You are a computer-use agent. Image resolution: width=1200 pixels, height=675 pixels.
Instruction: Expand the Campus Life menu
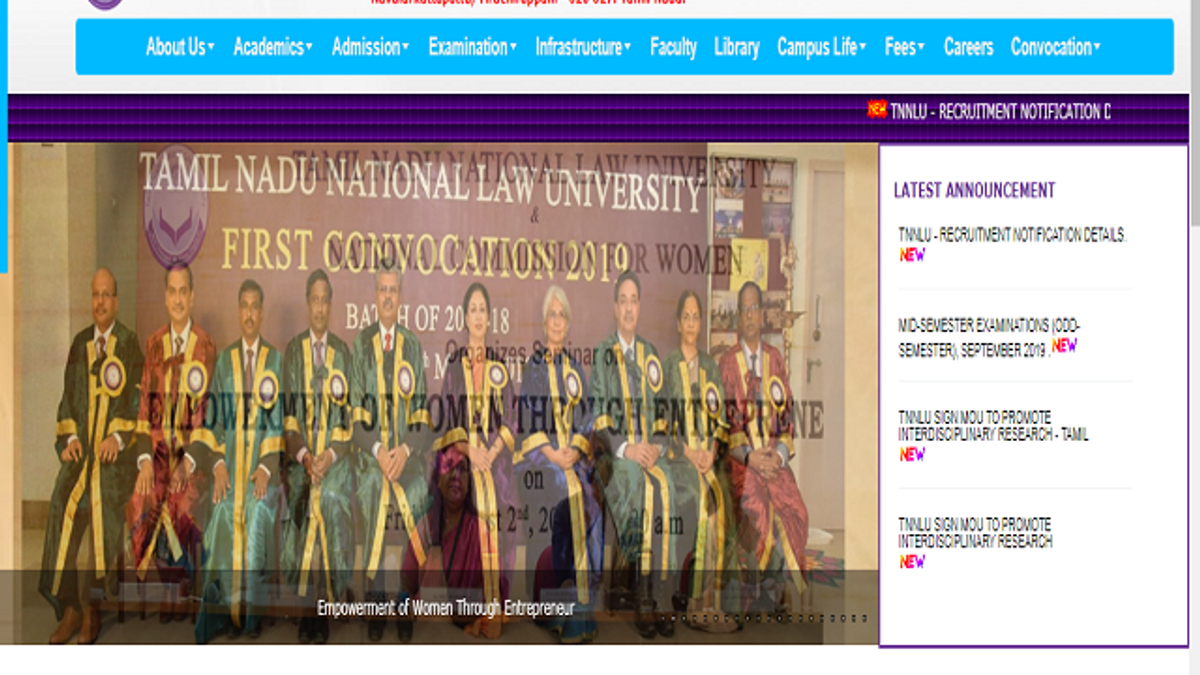(822, 47)
